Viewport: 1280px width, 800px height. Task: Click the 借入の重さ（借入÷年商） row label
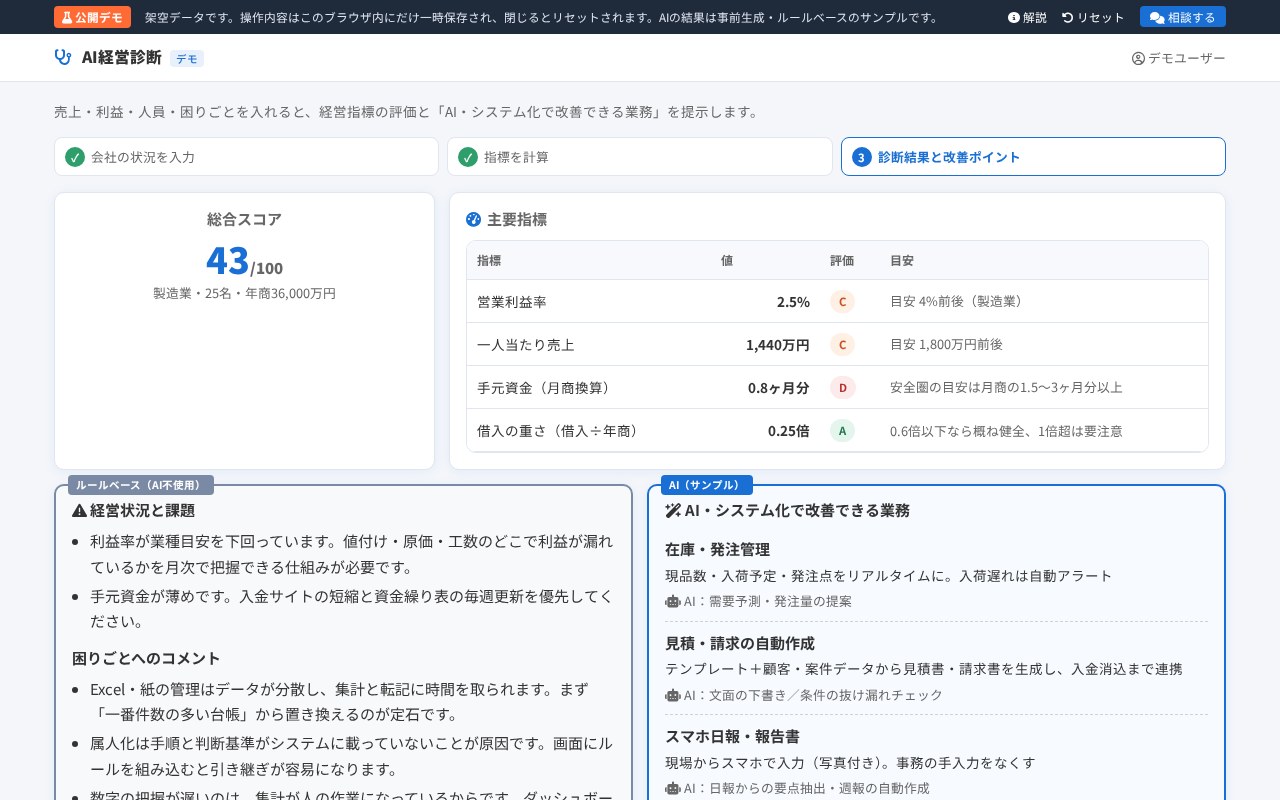point(561,430)
